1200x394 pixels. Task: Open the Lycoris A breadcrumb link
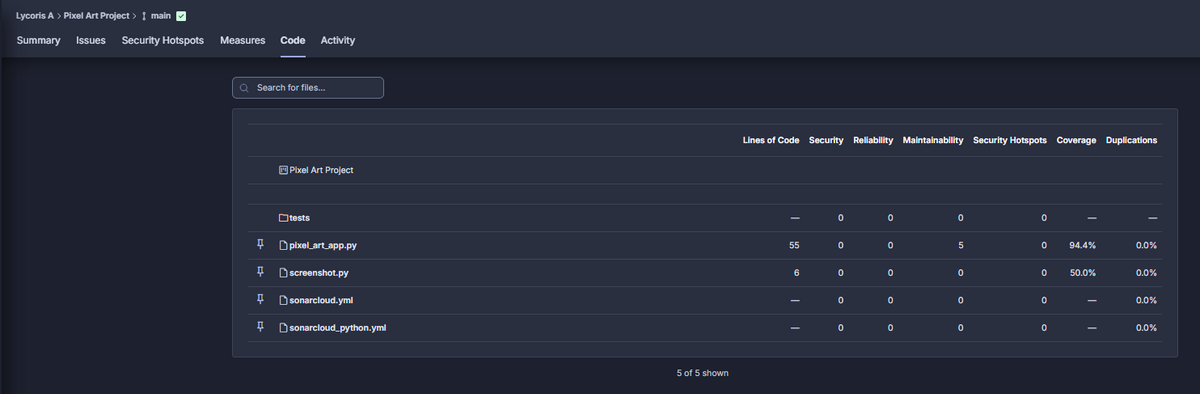(x=35, y=15)
